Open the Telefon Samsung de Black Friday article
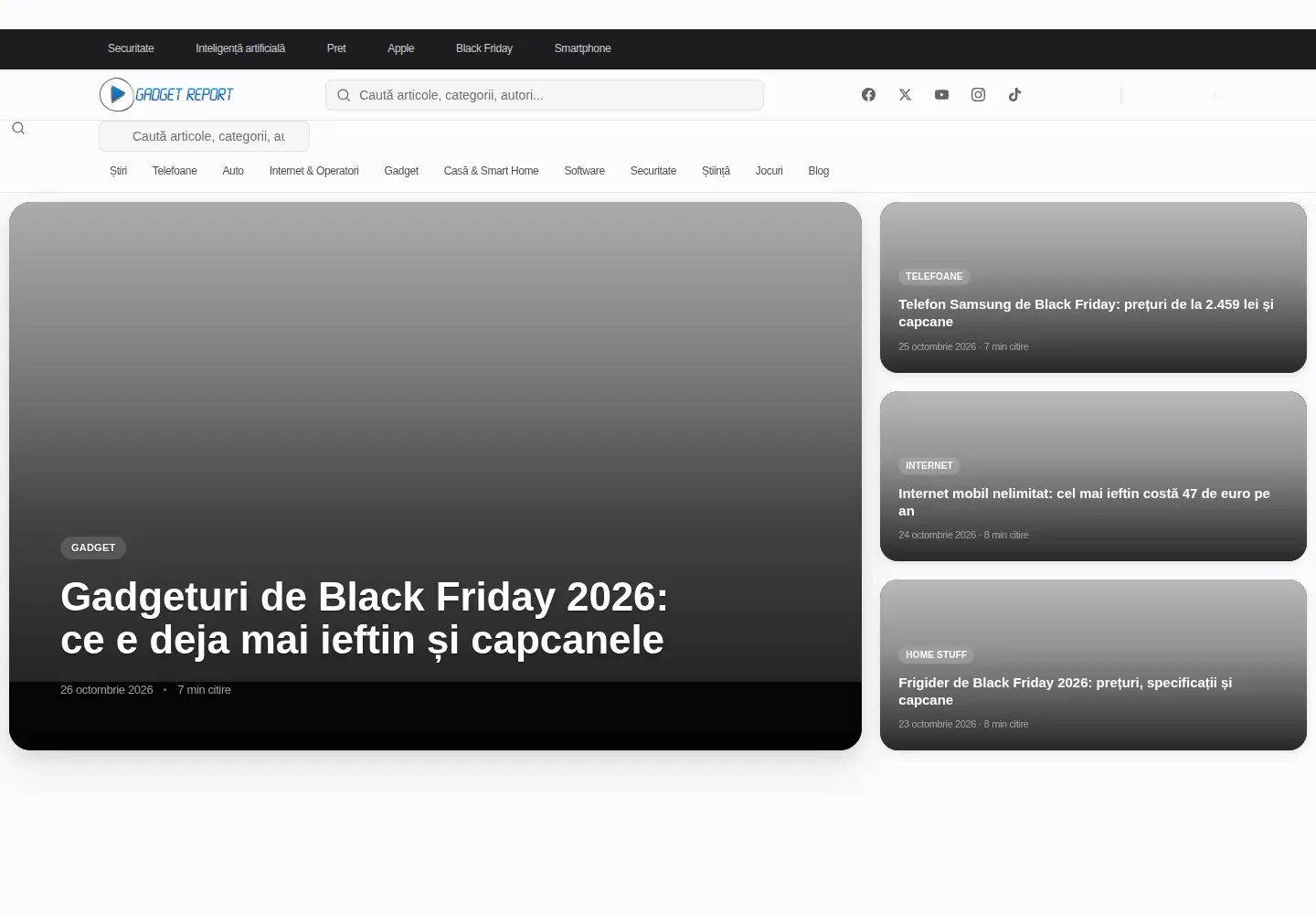This screenshot has width=1316, height=914. point(1086,313)
